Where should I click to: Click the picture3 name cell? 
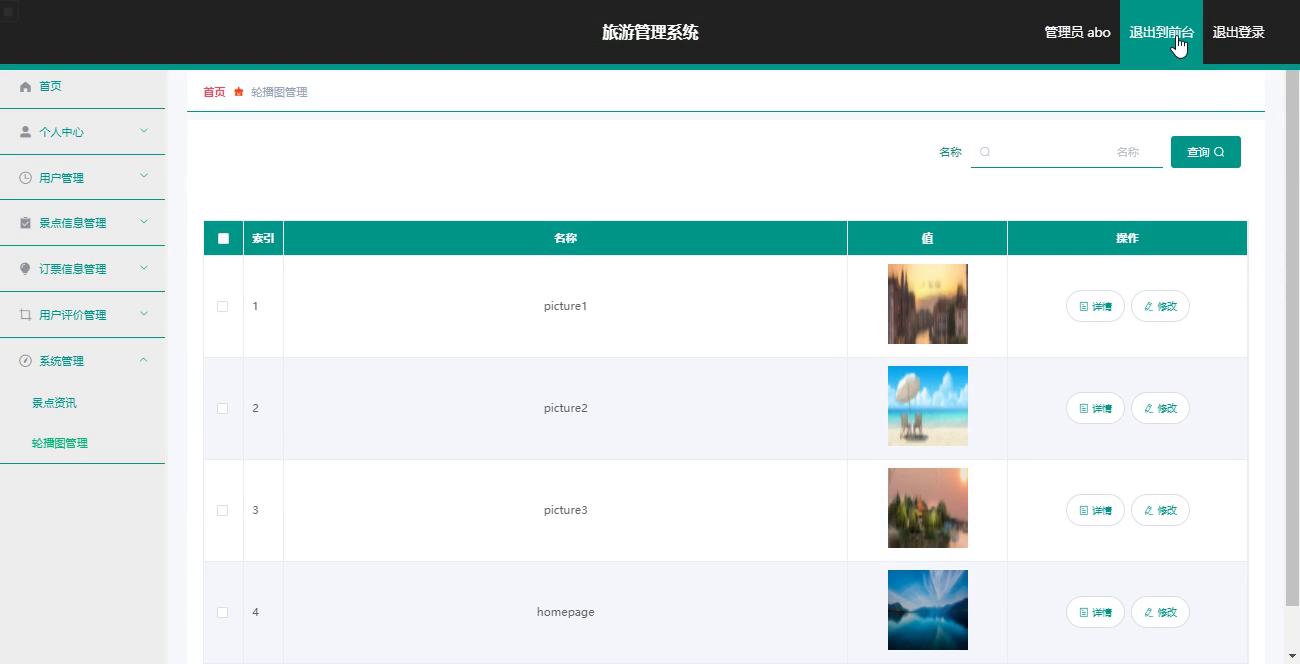[x=566, y=510]
